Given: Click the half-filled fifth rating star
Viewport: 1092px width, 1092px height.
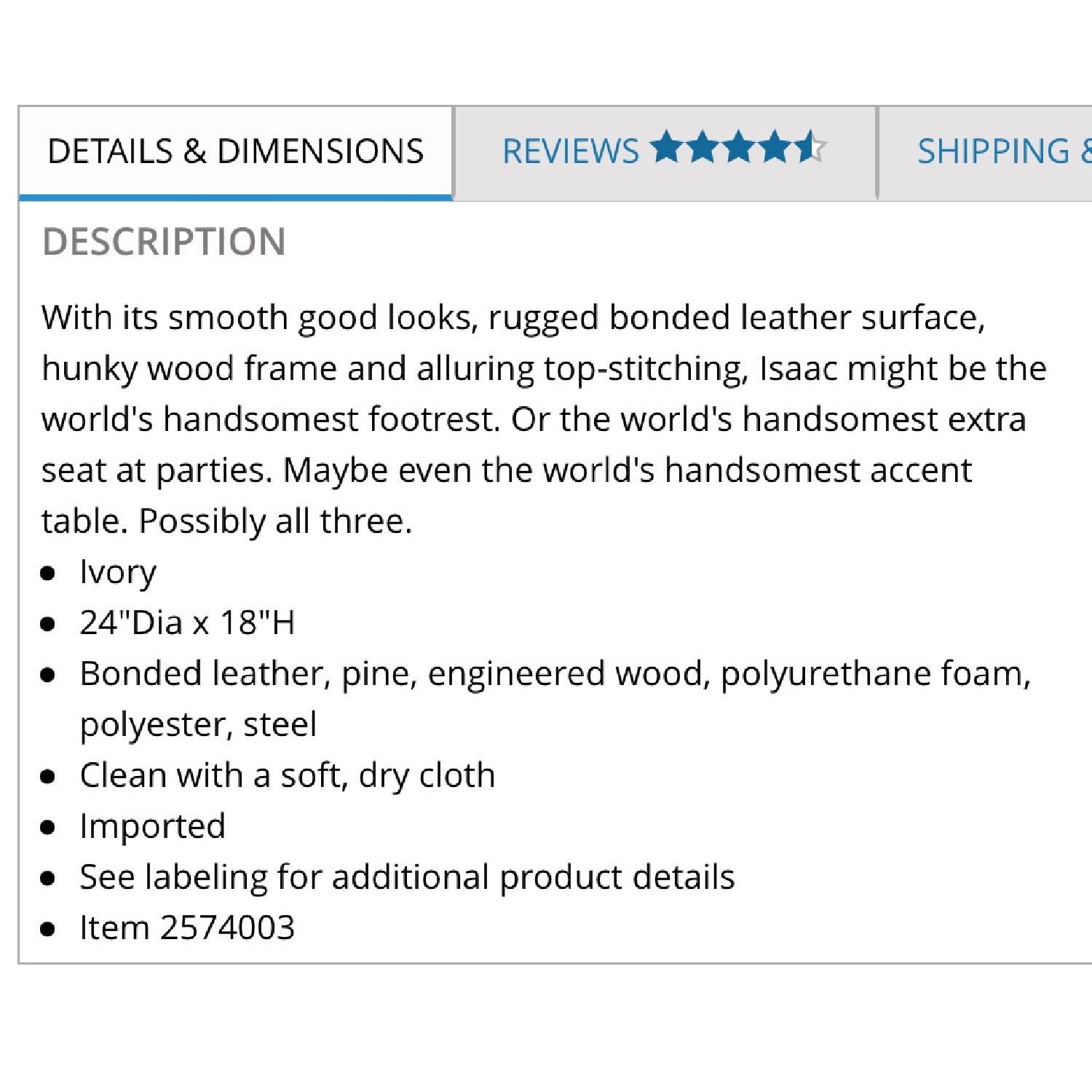Looking at the screenshot, I should pyautogui.click(x=810, y=147).
